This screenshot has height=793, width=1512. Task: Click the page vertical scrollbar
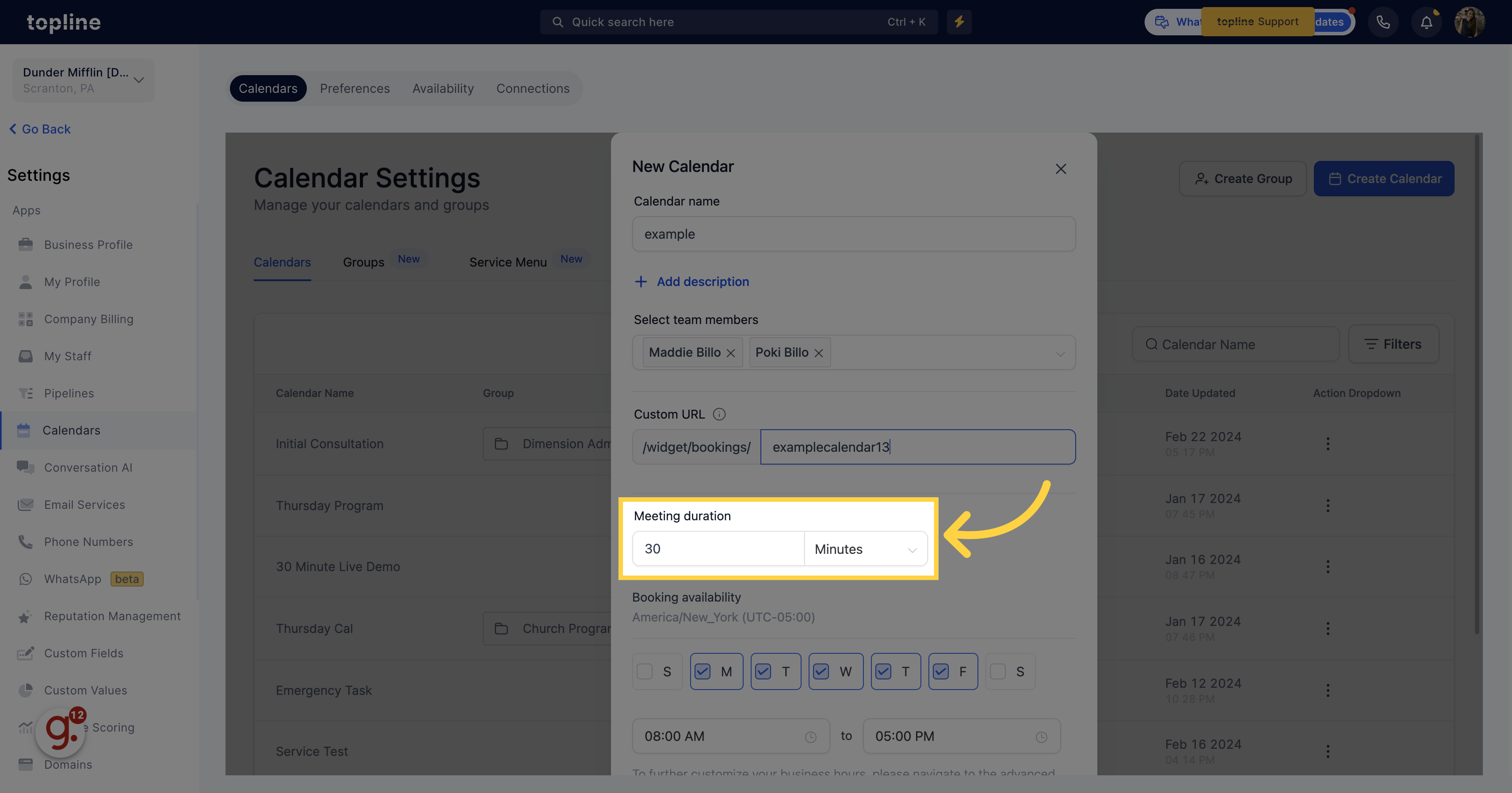coord(1478,385)
